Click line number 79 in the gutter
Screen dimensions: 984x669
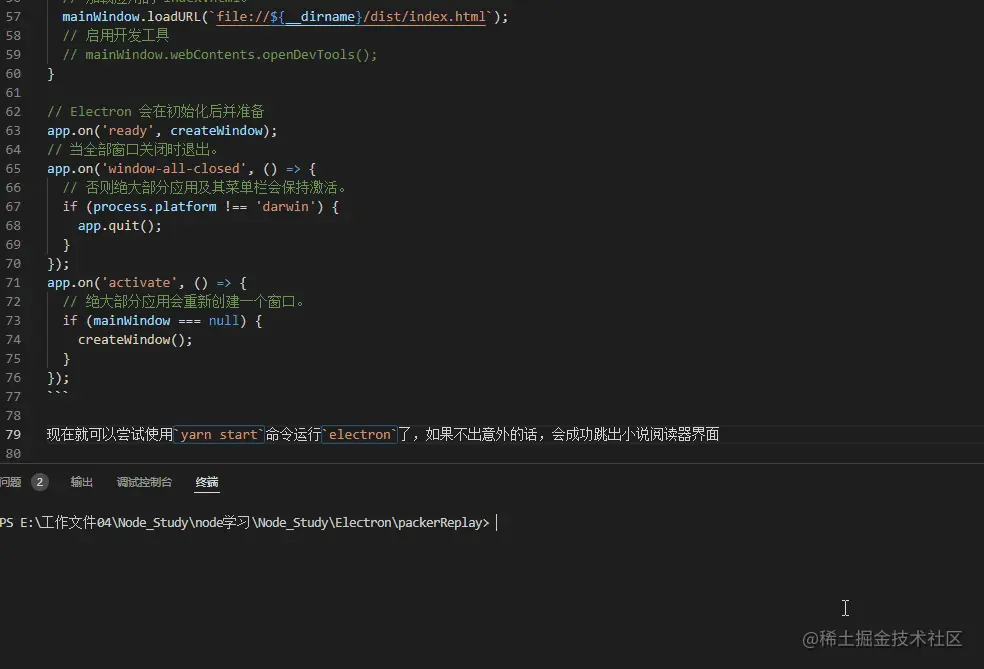tap(13, 434)
